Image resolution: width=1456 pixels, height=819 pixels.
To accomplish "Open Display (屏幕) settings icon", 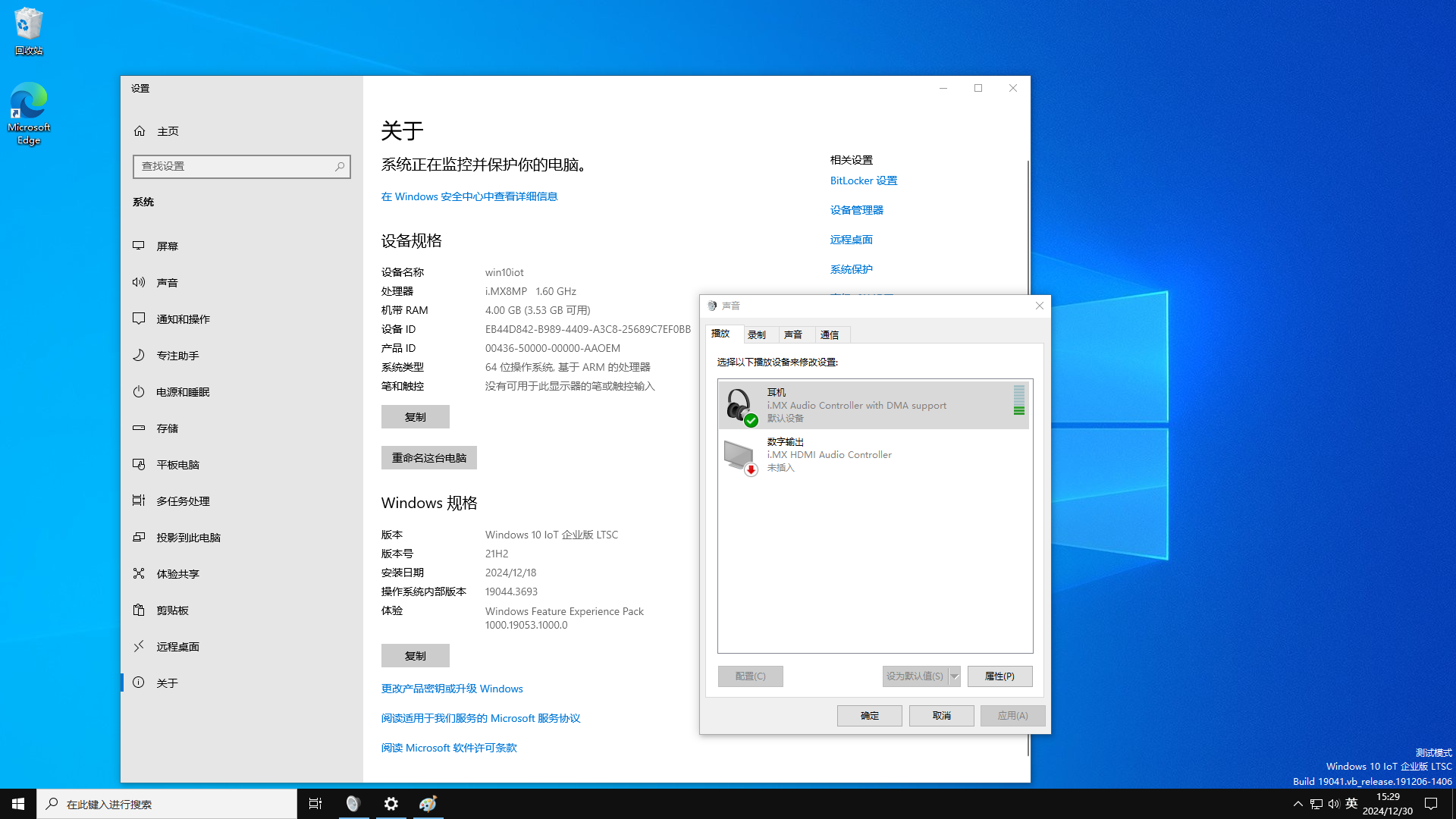I will 139,246.
